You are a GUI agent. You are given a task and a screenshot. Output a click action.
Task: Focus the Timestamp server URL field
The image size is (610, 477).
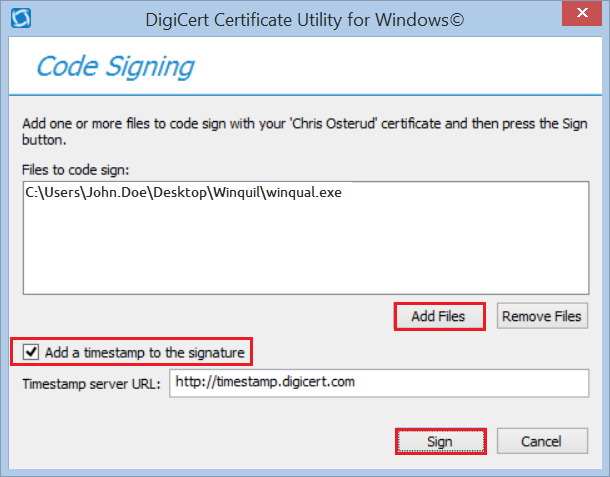click(x=379, y=382)
